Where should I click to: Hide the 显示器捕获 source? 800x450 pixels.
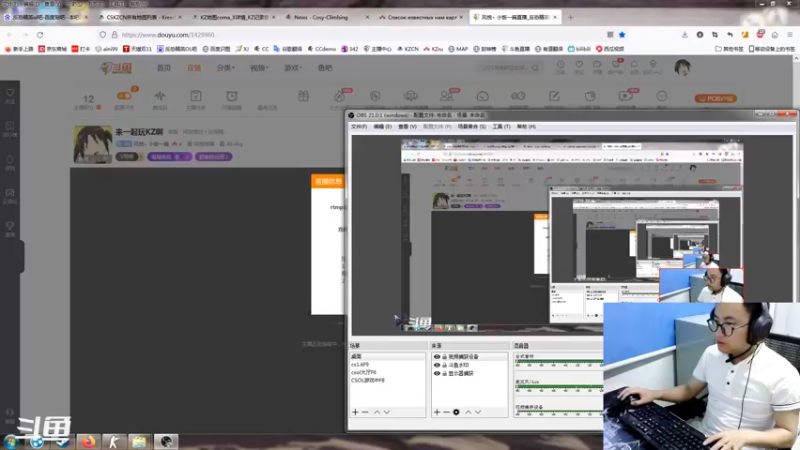pos(437,373)
